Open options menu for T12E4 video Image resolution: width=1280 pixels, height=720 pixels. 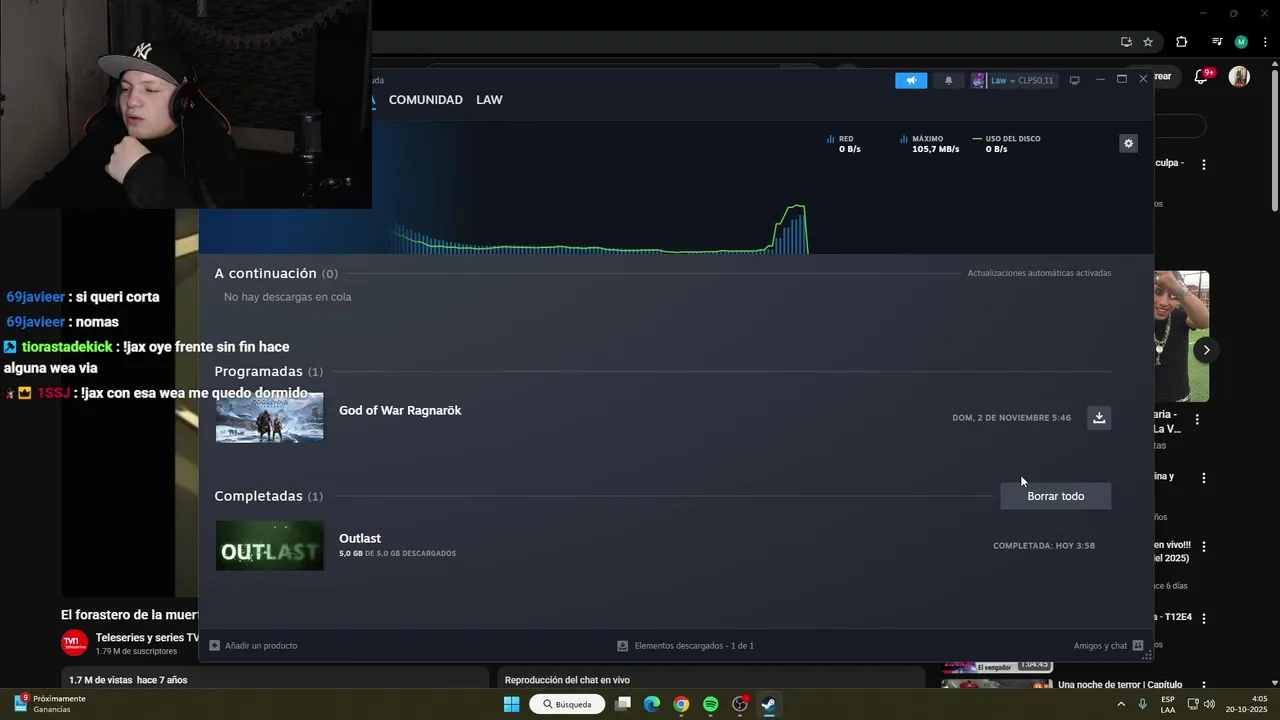1204,619
